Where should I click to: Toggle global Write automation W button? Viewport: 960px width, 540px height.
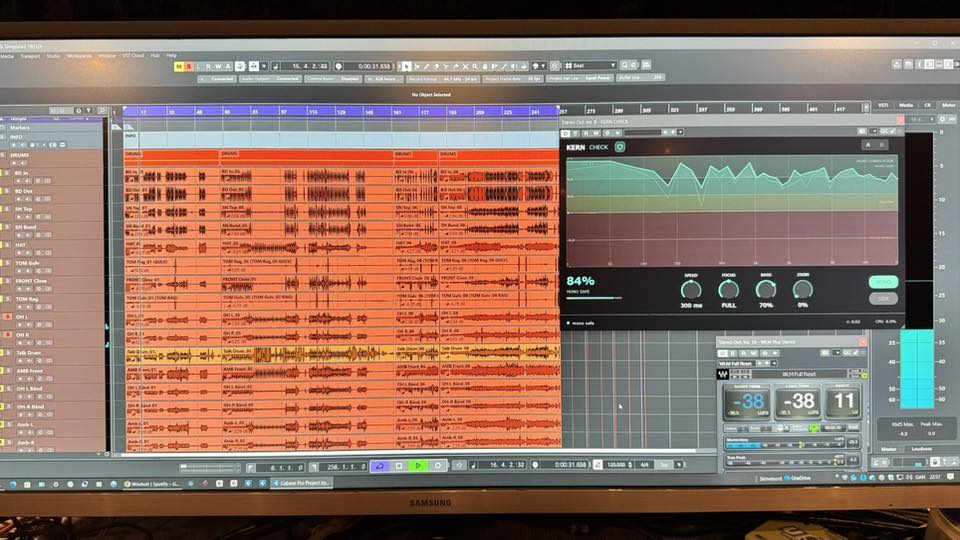219,66
